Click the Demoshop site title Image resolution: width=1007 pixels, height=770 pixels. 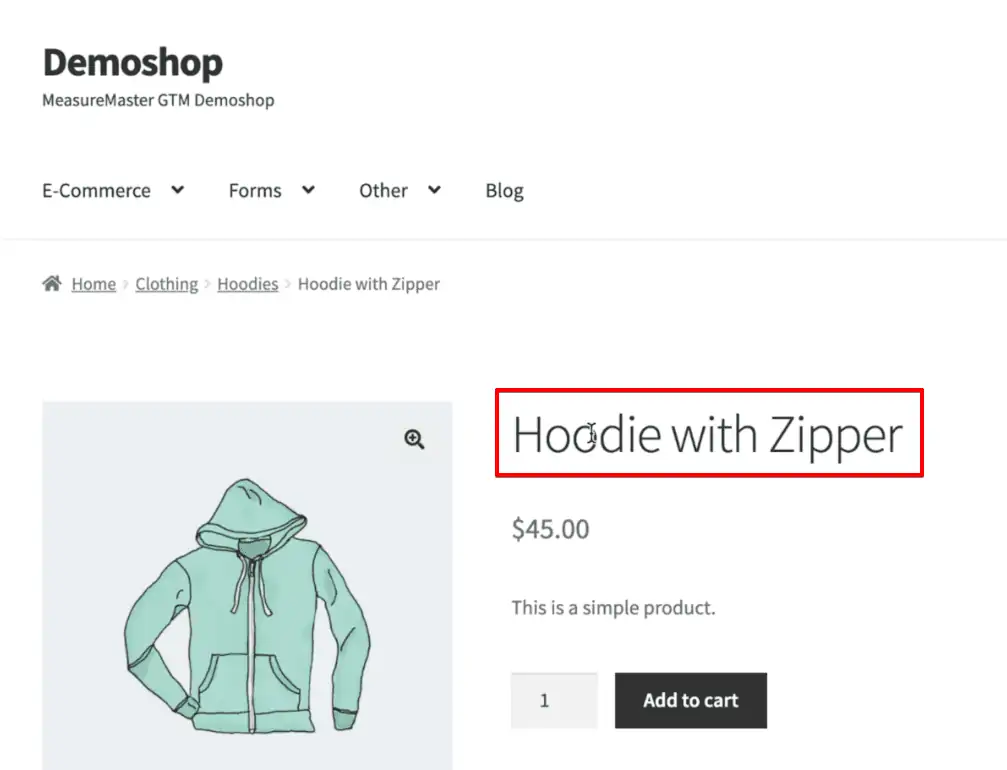[x=131, y=62]
